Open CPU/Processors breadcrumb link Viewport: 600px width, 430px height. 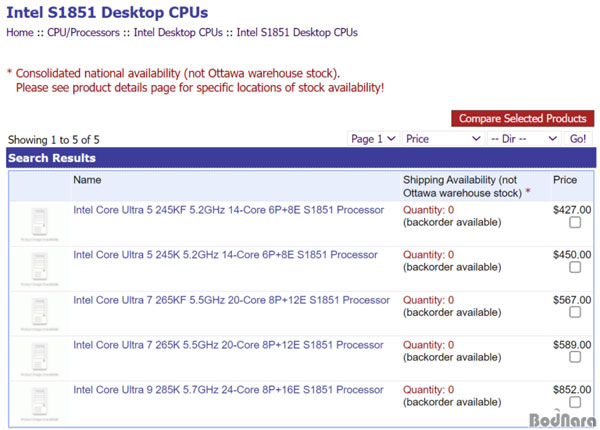tap(83, 33)
